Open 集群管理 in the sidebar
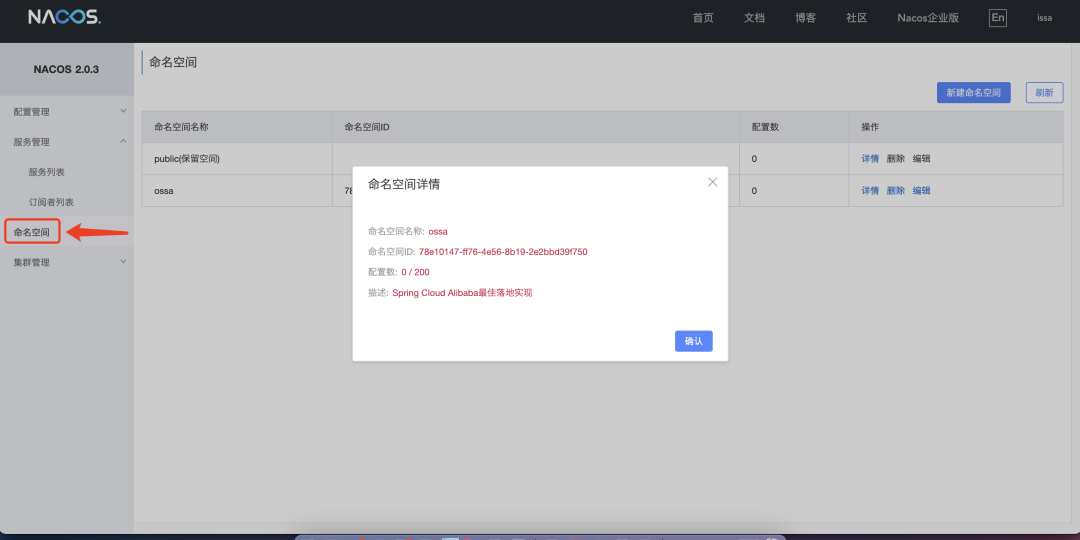The height and width of the screenshot is (540, 1080). tap(32, 262)
